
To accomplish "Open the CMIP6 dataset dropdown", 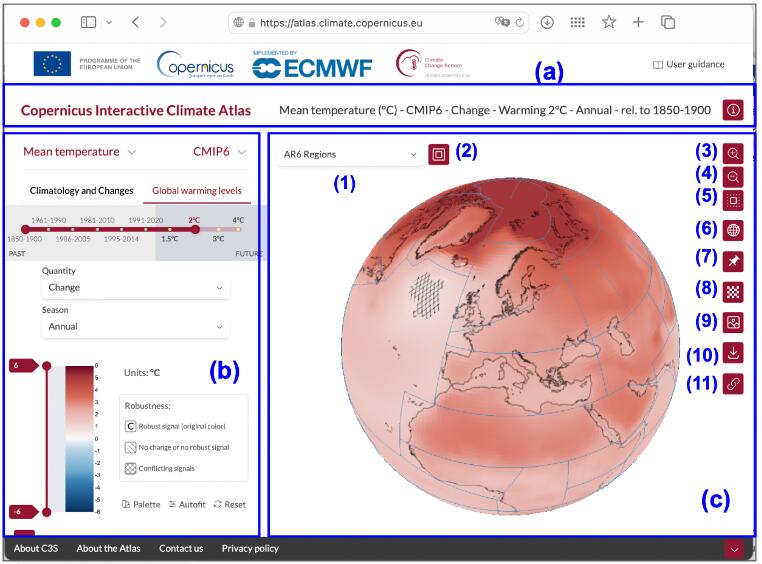I will point(220,152).
